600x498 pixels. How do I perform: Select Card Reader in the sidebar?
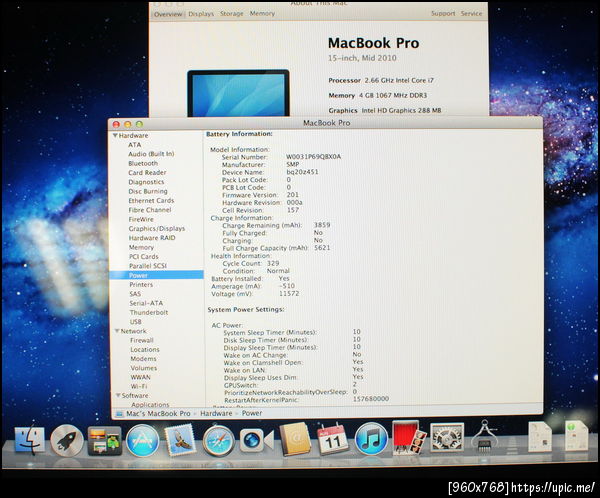click(x=147, y=173)
